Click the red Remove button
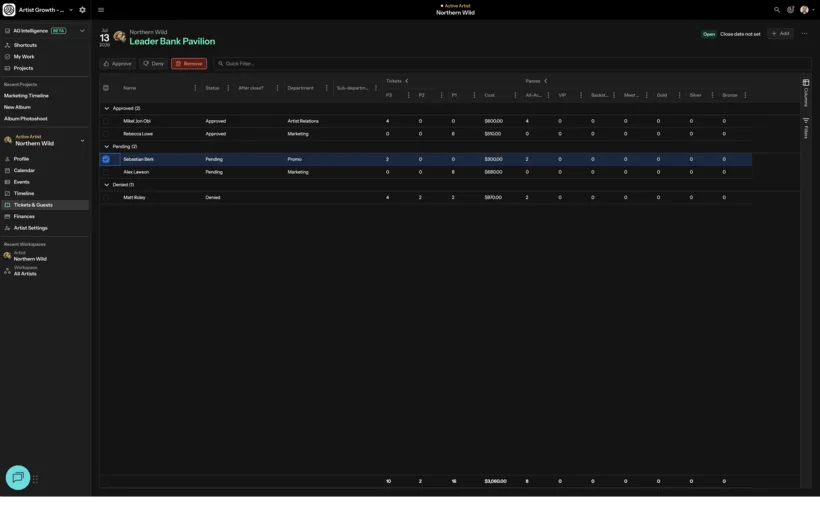 [x=189, y=64]
